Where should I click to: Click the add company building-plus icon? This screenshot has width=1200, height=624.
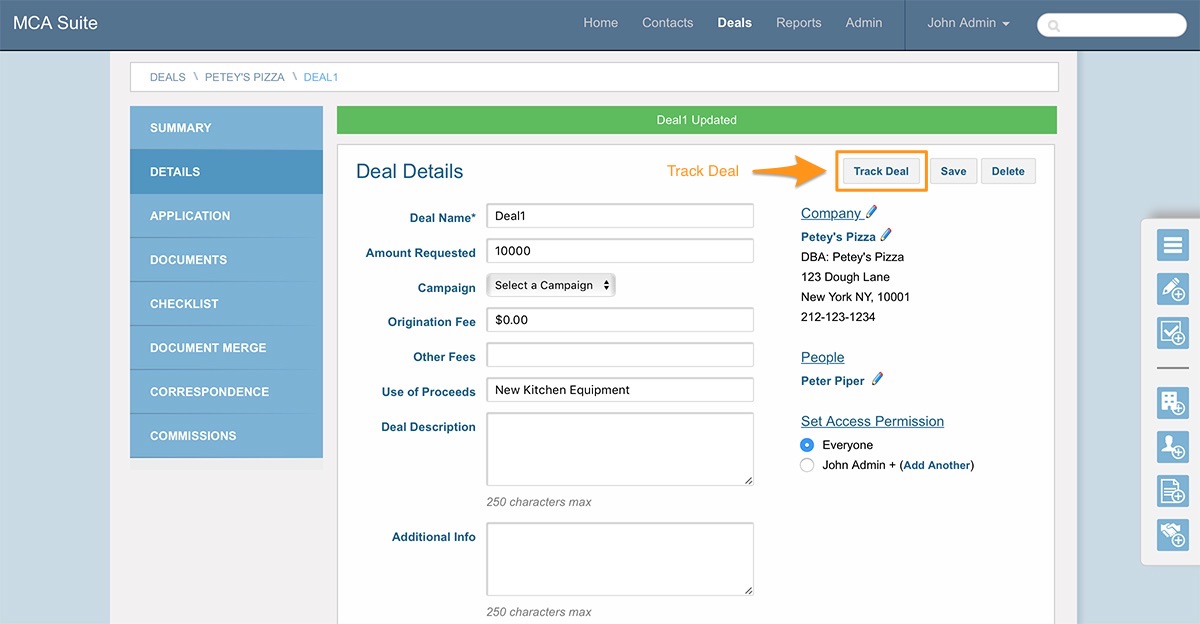coord(1172,403)
